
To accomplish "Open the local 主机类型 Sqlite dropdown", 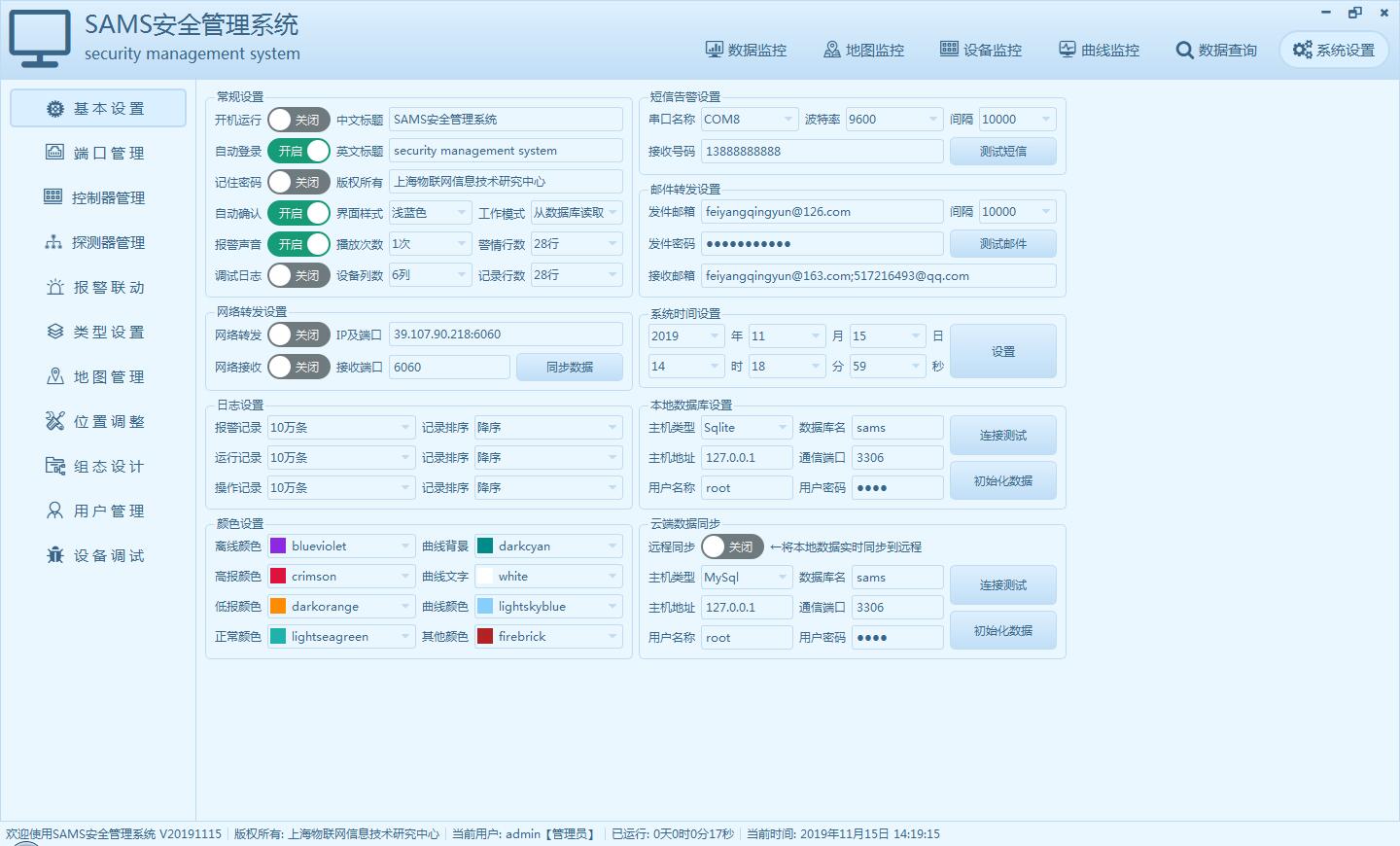I will pos(747,428).
